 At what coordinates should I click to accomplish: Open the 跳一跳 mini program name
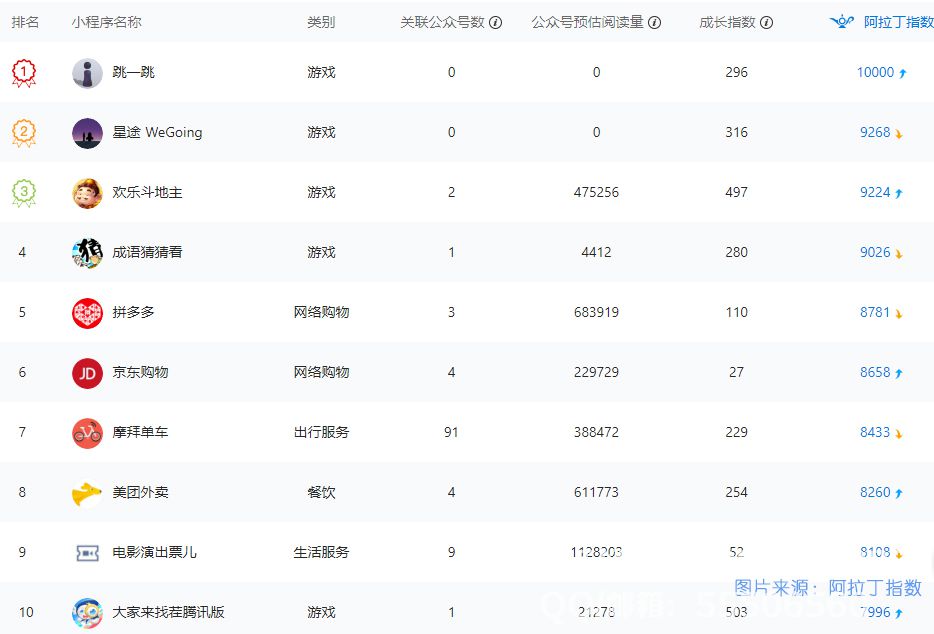coord(133,72)
